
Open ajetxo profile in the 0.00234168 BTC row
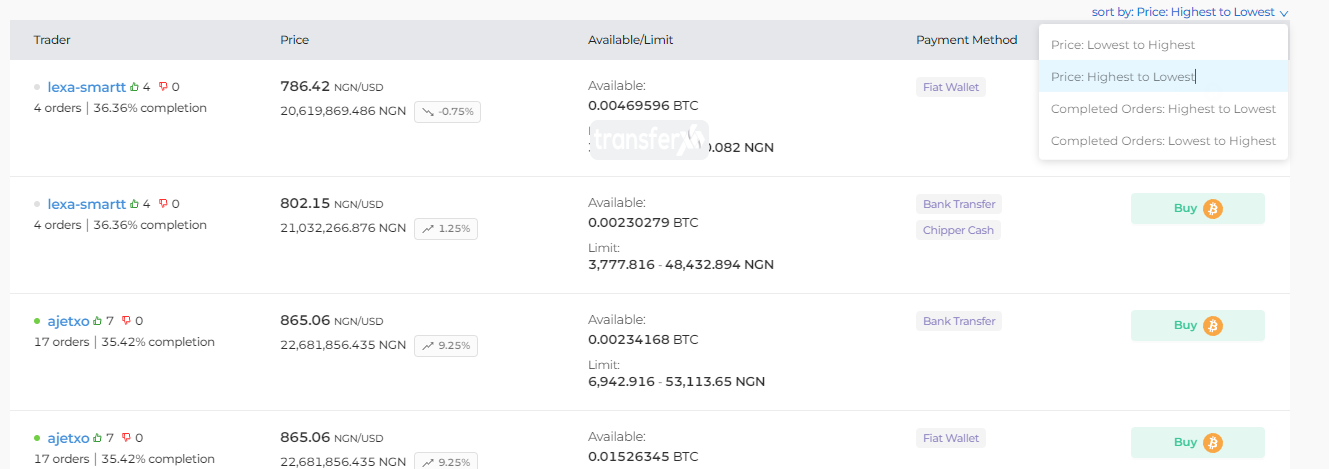coord(69,321)
